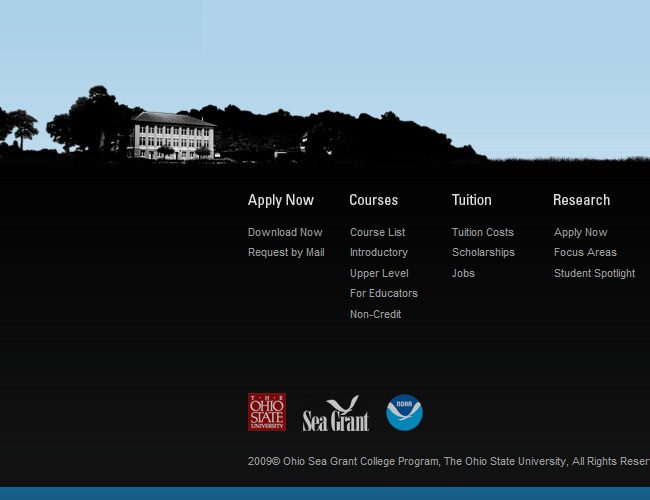
Task: View the Tuition Costs link
Action: (x=483, y=232)
